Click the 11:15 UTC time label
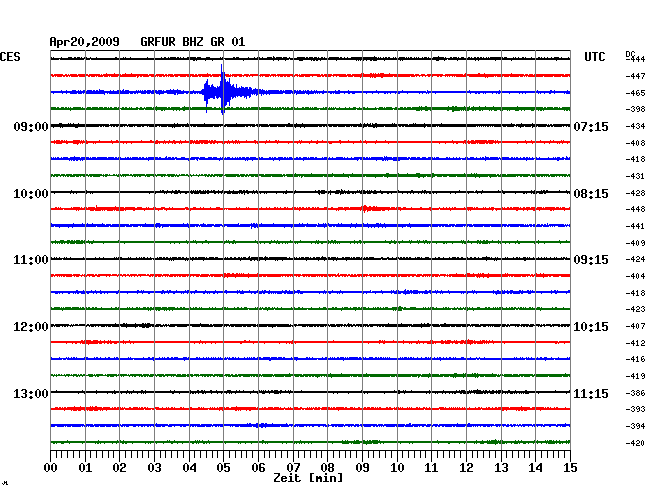The height and width of the screenshot is (494, 650). [x=591, y=393]
